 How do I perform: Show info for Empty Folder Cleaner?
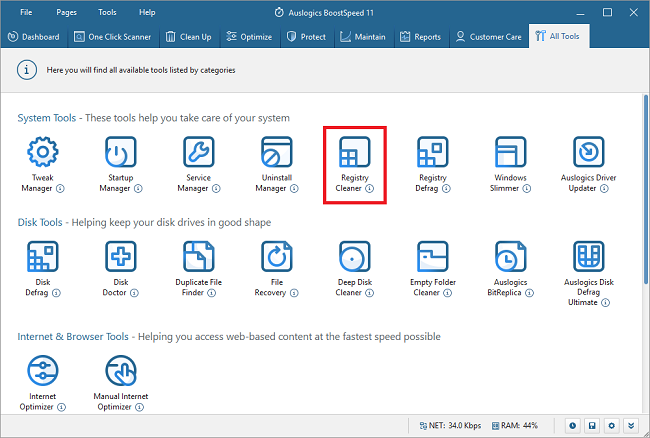447,293
